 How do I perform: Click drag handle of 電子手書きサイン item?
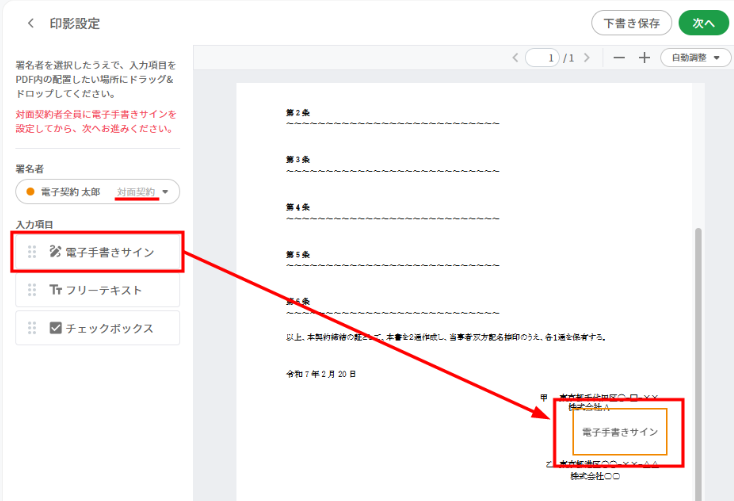[32, 252]
